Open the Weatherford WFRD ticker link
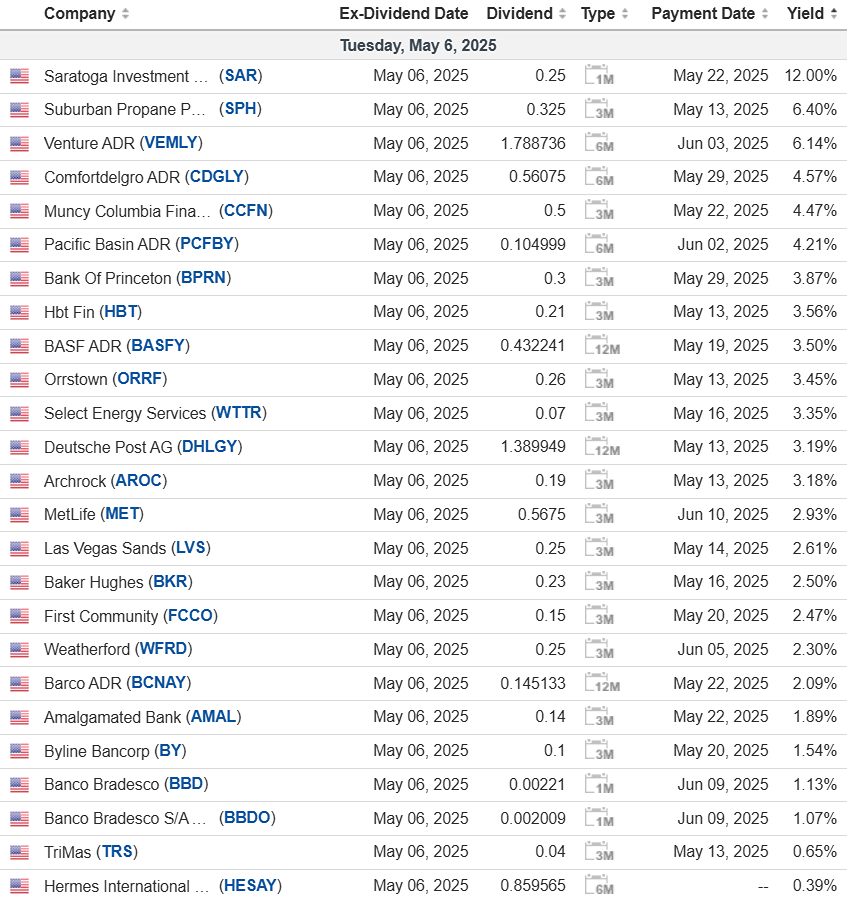The height and width of the screenshot is (900, 847). (x=163, y=650)
